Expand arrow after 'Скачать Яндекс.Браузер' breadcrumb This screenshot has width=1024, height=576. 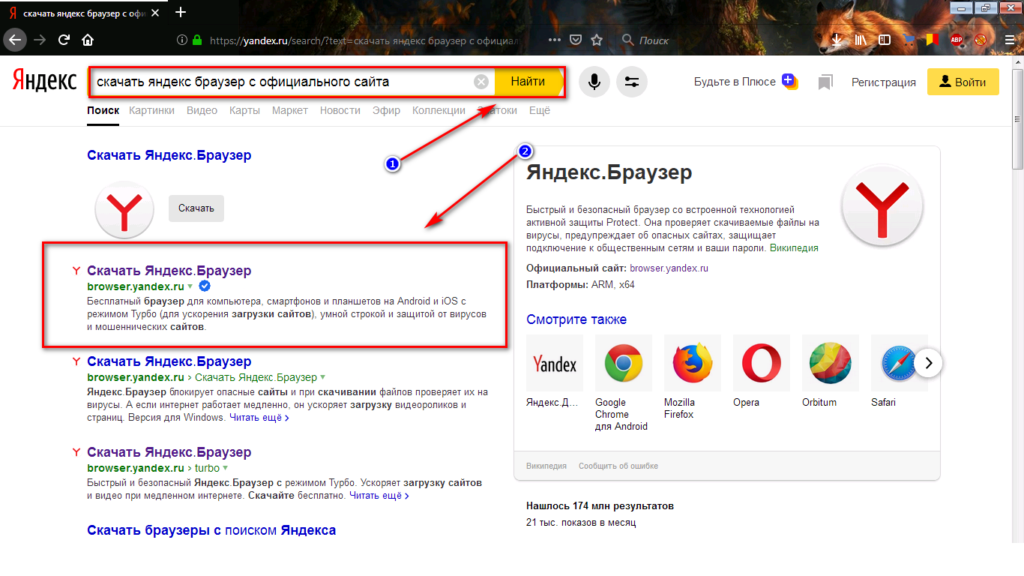point(323,377)
